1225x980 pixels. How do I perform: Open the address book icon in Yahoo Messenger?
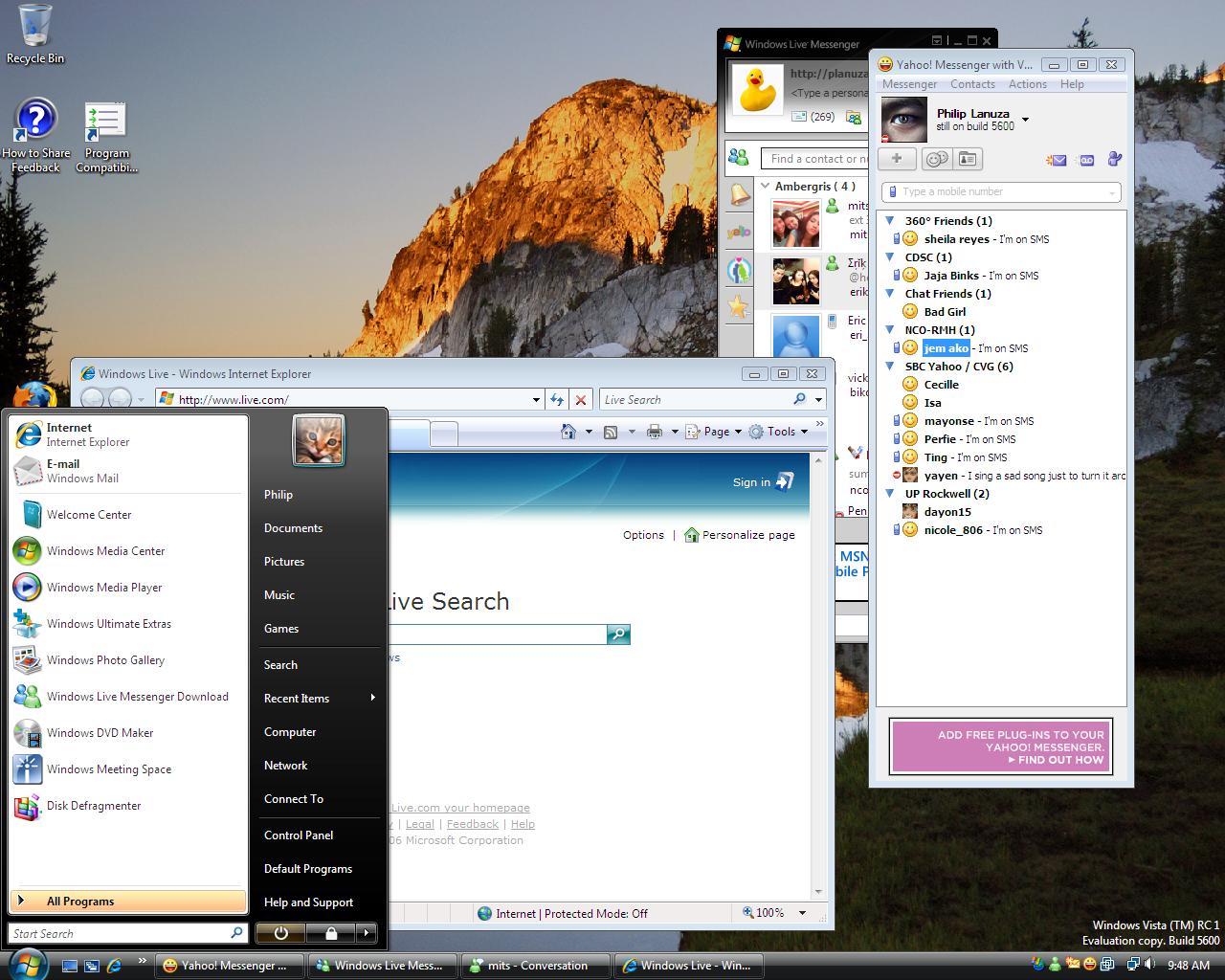click(969, 159)
